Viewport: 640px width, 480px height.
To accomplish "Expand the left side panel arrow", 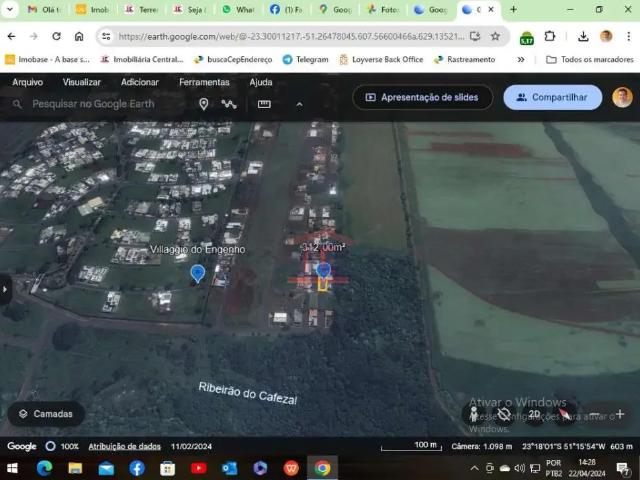I will point(5,289).
